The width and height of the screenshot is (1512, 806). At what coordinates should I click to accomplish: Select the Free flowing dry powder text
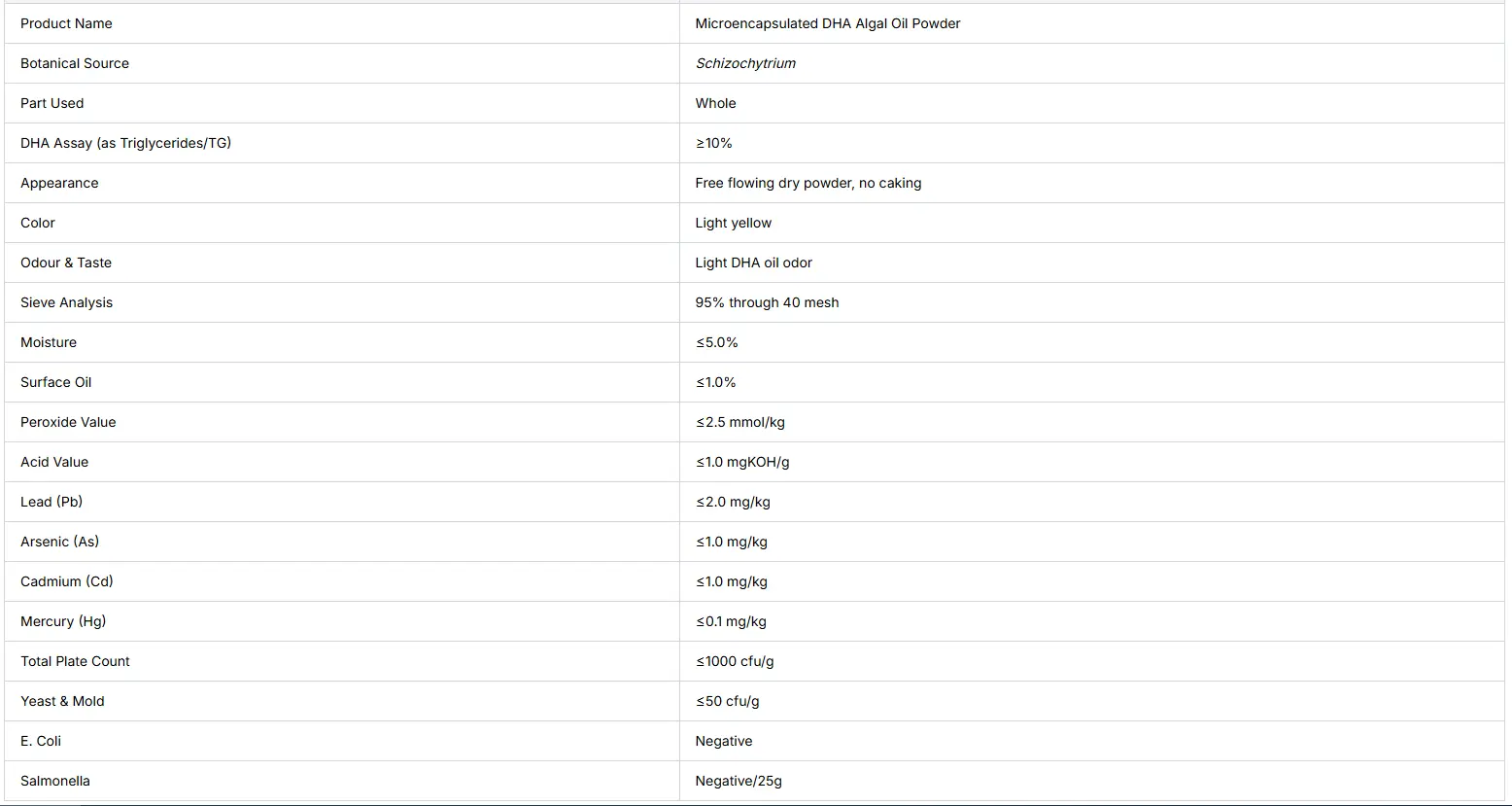pos(773,183)
